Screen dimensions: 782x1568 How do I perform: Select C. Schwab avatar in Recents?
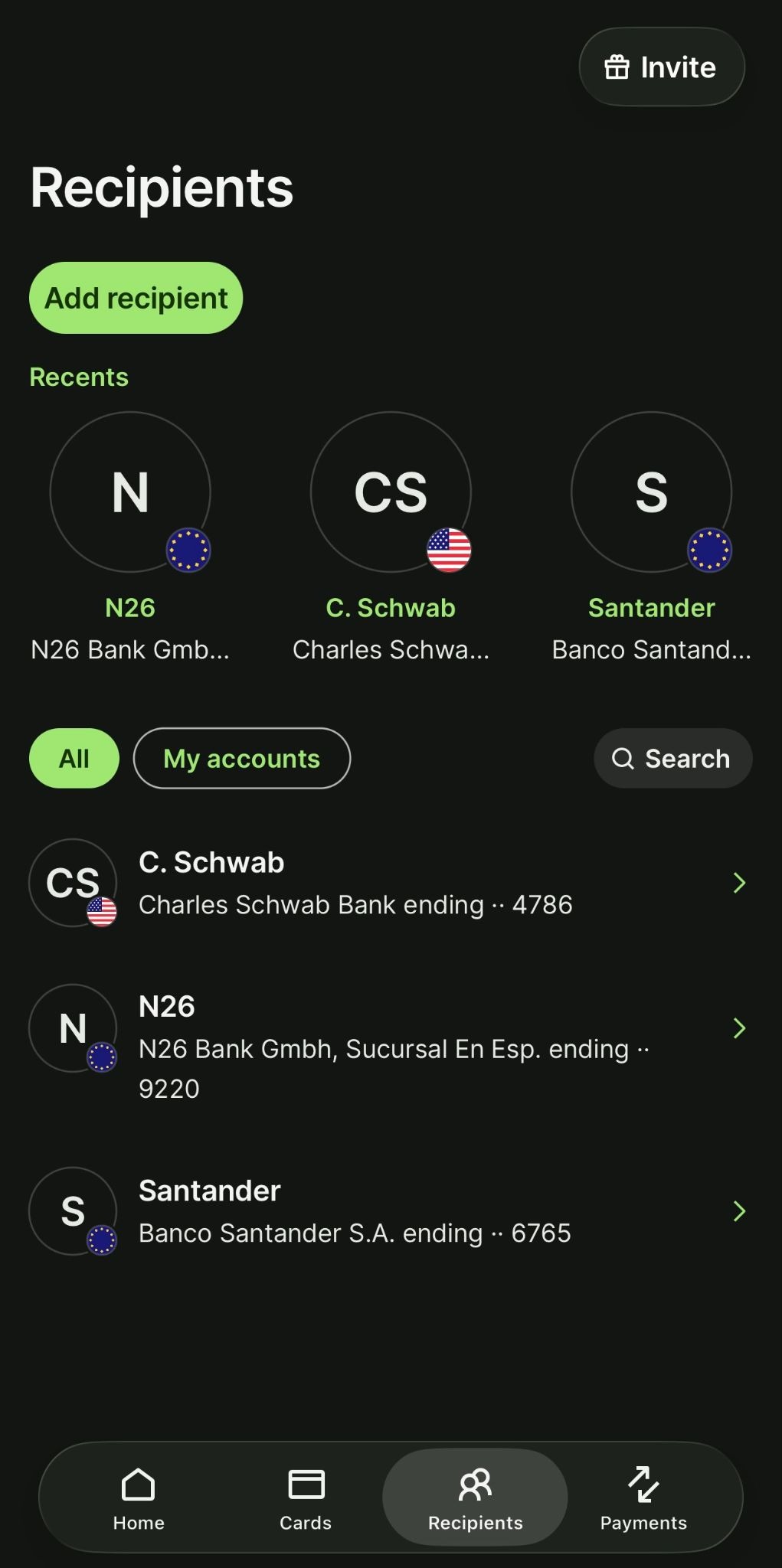pos(391,492)
